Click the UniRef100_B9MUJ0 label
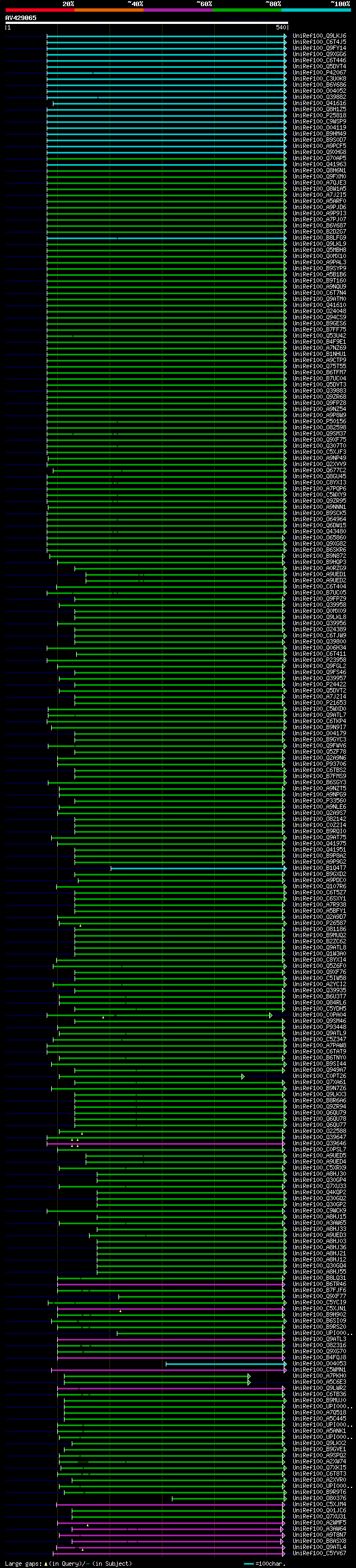Image resolution: width=356 pixels, height=1568 pixels. [319, 1400]
